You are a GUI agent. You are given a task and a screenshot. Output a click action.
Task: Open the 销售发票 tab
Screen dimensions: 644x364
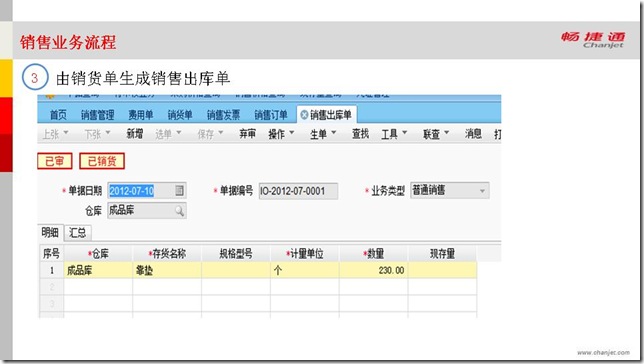pyautogui.click(x=223, y=115)
